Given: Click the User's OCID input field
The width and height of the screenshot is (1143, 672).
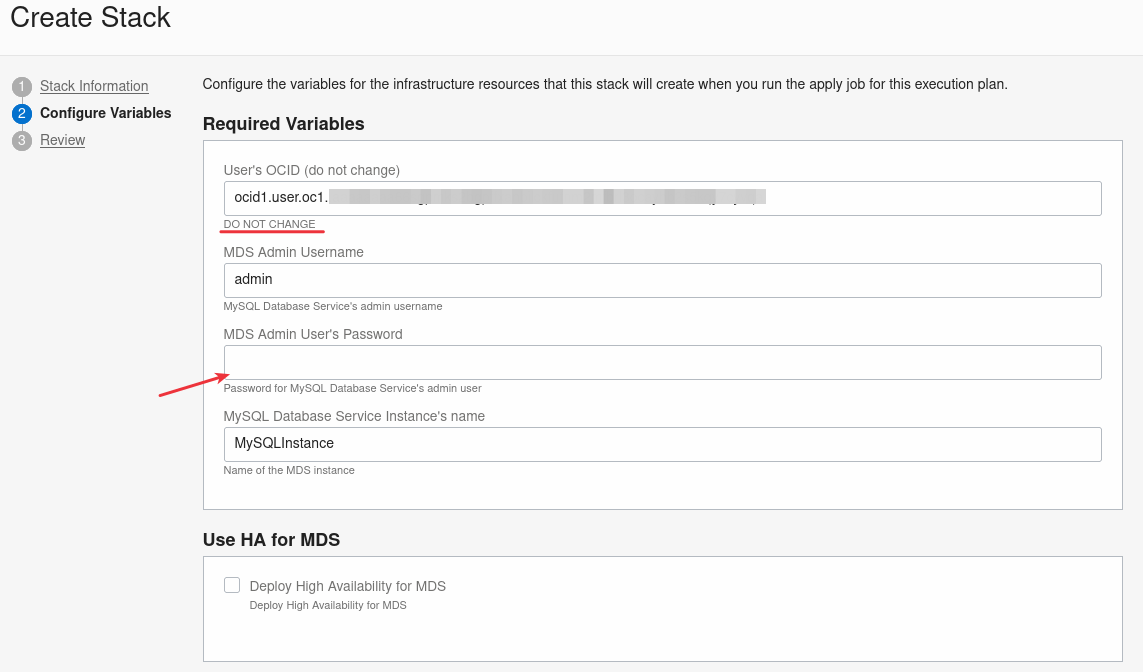Looking at the screenshot, I should [x=662, y=198].
